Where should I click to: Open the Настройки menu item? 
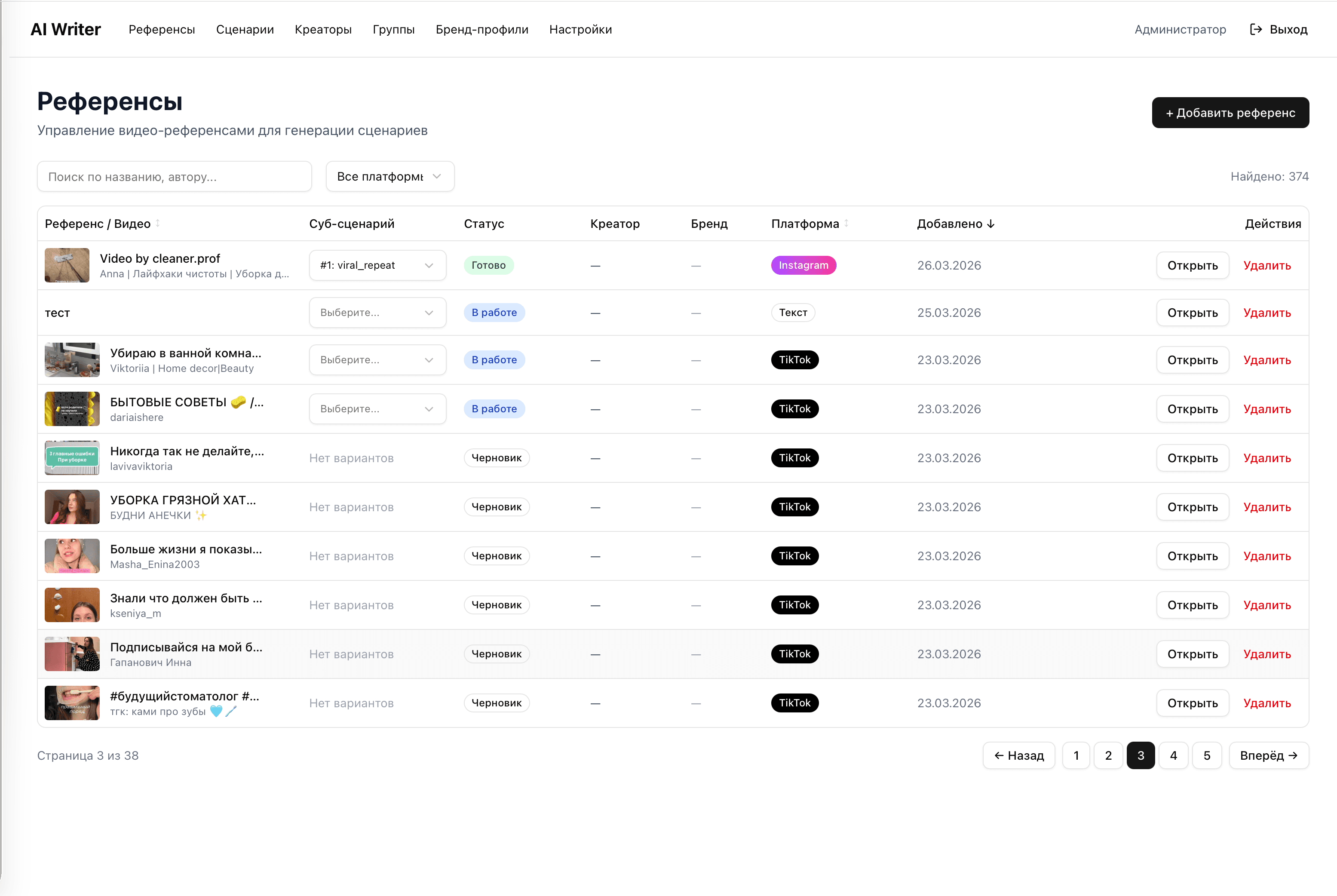[x=580, y=29]
